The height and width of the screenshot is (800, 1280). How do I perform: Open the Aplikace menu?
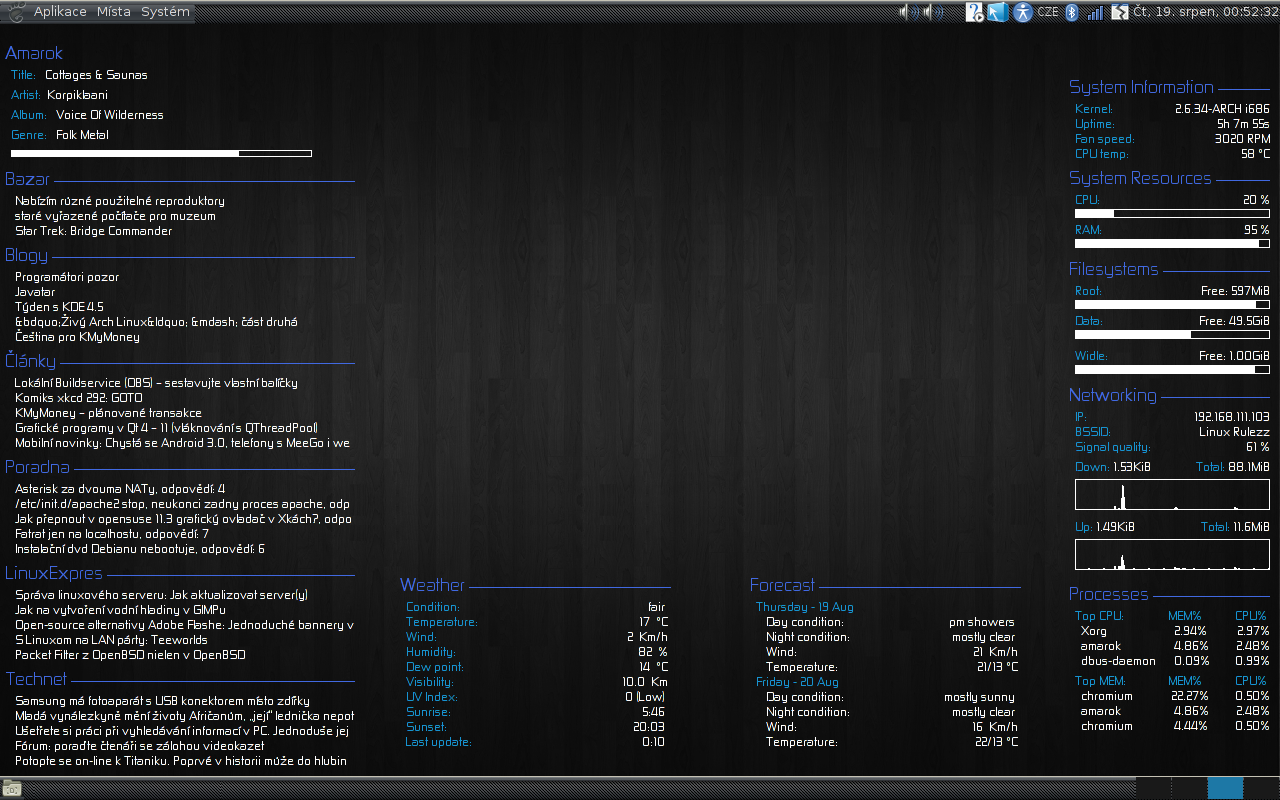[60, 12]
